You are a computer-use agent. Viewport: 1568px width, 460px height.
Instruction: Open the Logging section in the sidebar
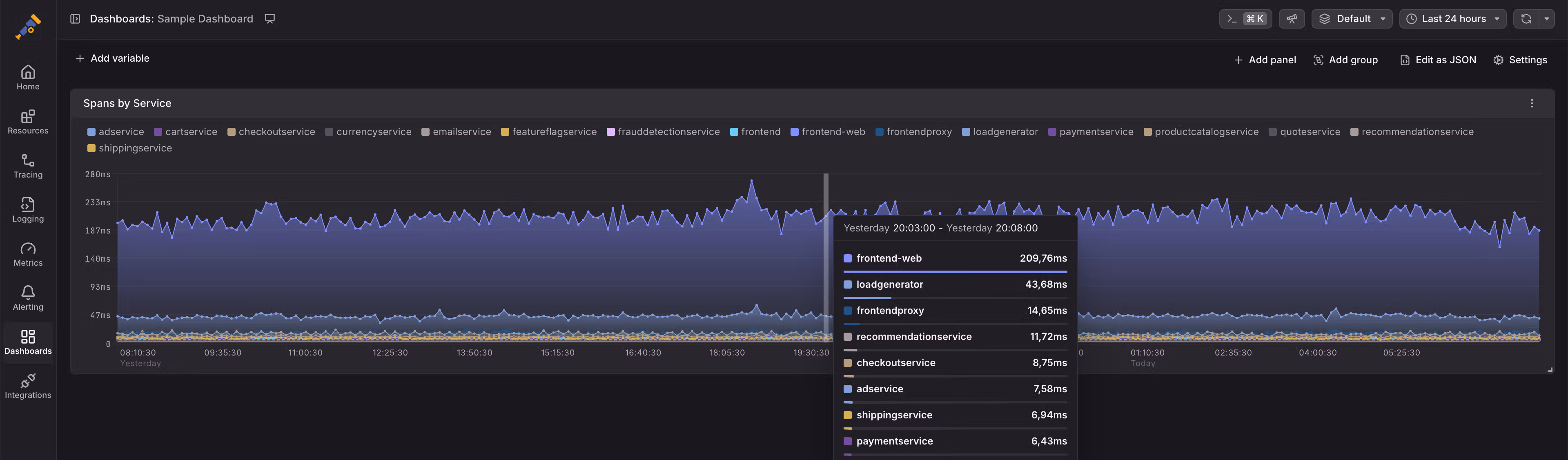click(x=28, y=209)
